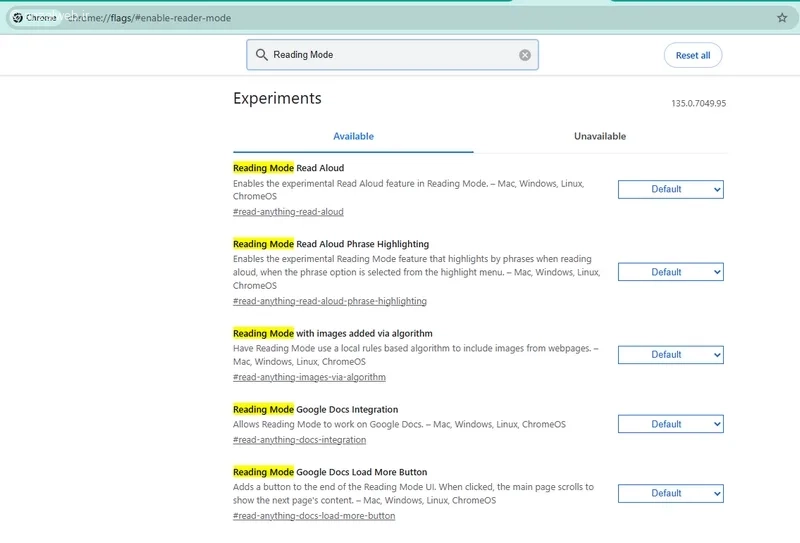Click the #read-anything-docs-integration link

(x=299, y=440)
